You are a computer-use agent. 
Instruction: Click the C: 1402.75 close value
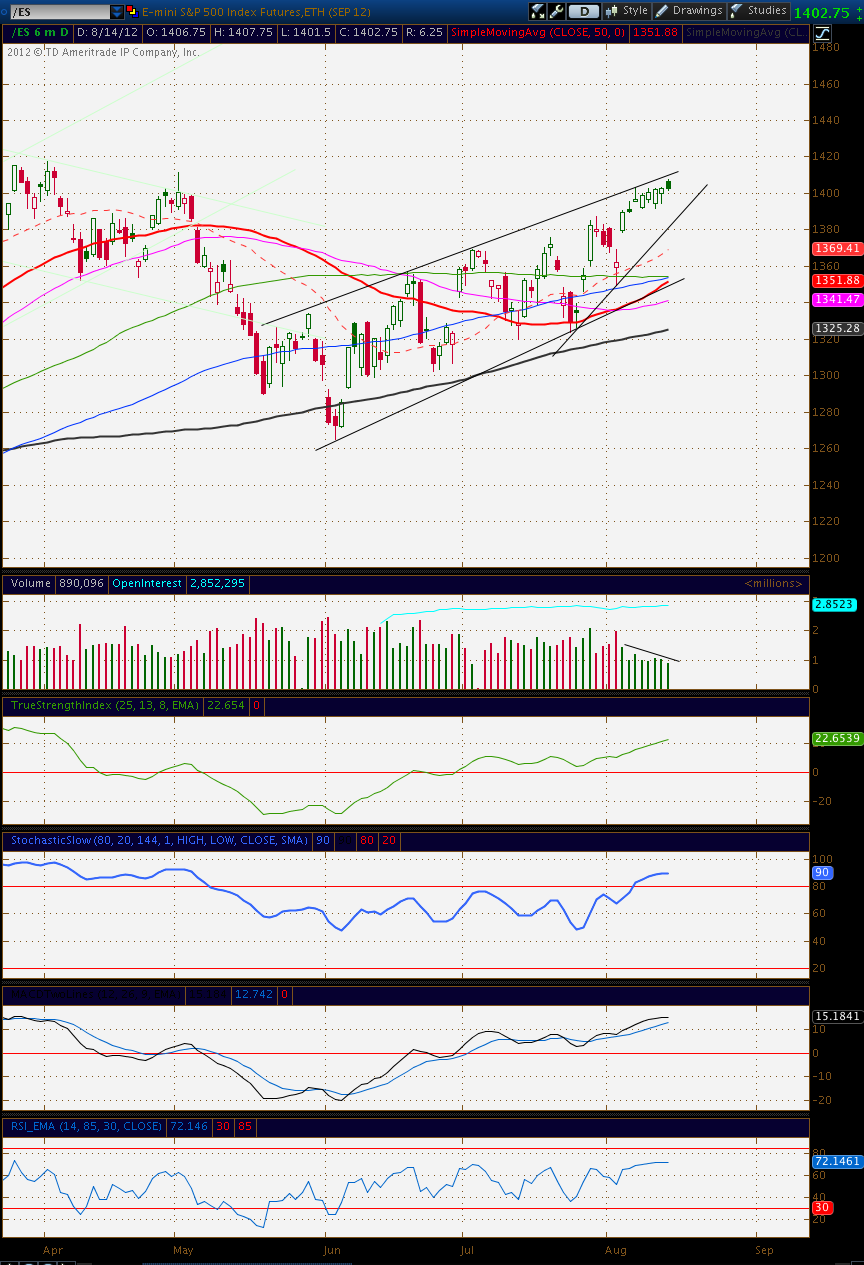click(x=369, y=32)
